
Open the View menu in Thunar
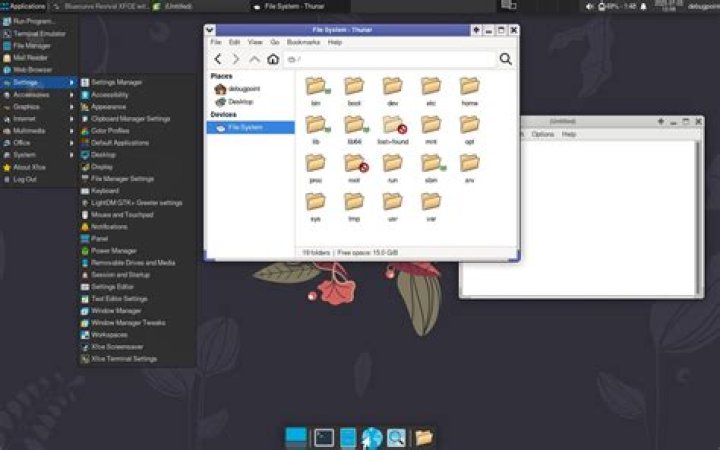click(x=255, y=42)
